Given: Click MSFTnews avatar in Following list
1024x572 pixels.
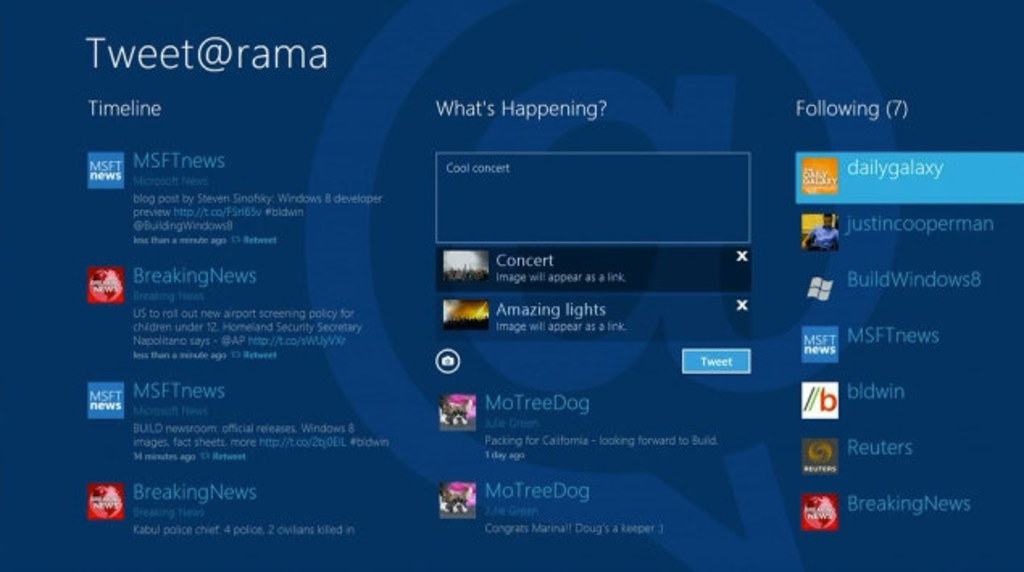Looking at the screenshot, I should [820, 344].
